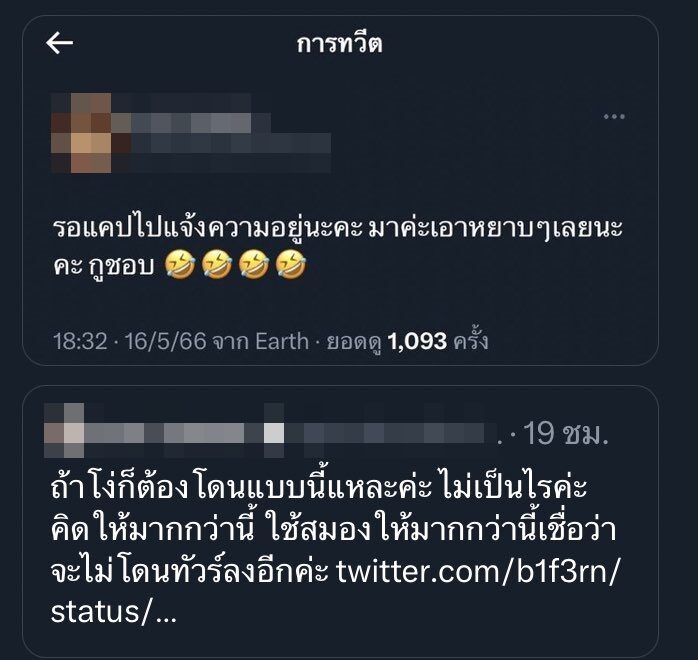Open the 16/5/66 date link
The width and height of the screenshot is (698, 660).
[166, 342]
